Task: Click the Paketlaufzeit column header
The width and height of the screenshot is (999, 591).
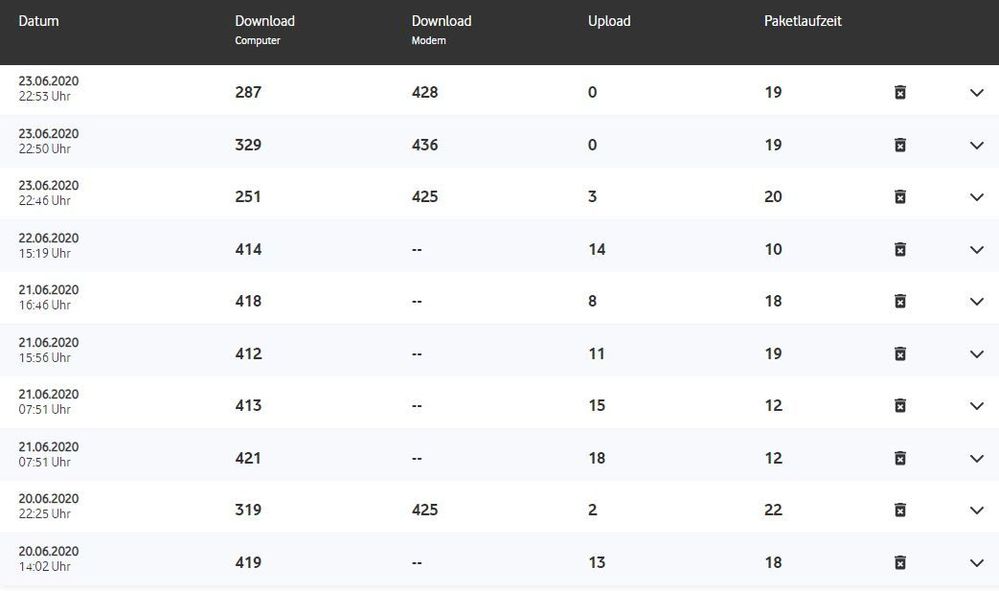Action: tap(803, 21)
